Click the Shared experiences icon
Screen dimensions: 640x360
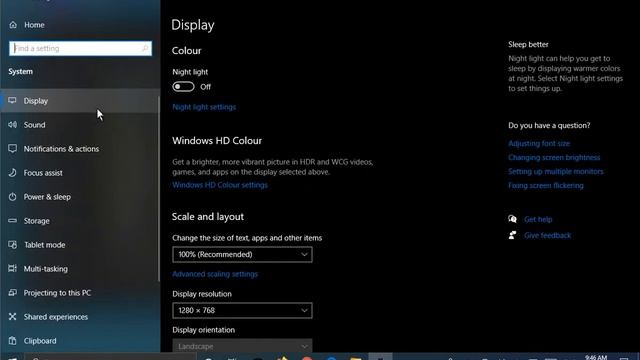click(13, 317)
